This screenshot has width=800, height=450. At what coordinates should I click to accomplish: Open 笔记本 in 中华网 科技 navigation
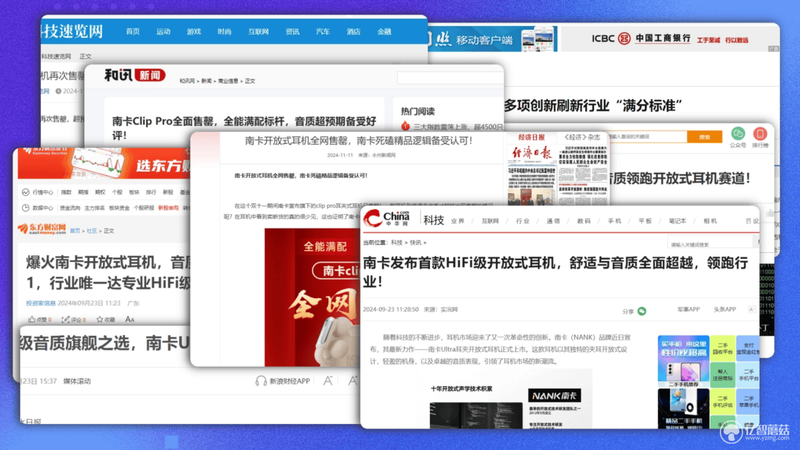(678, 221)
